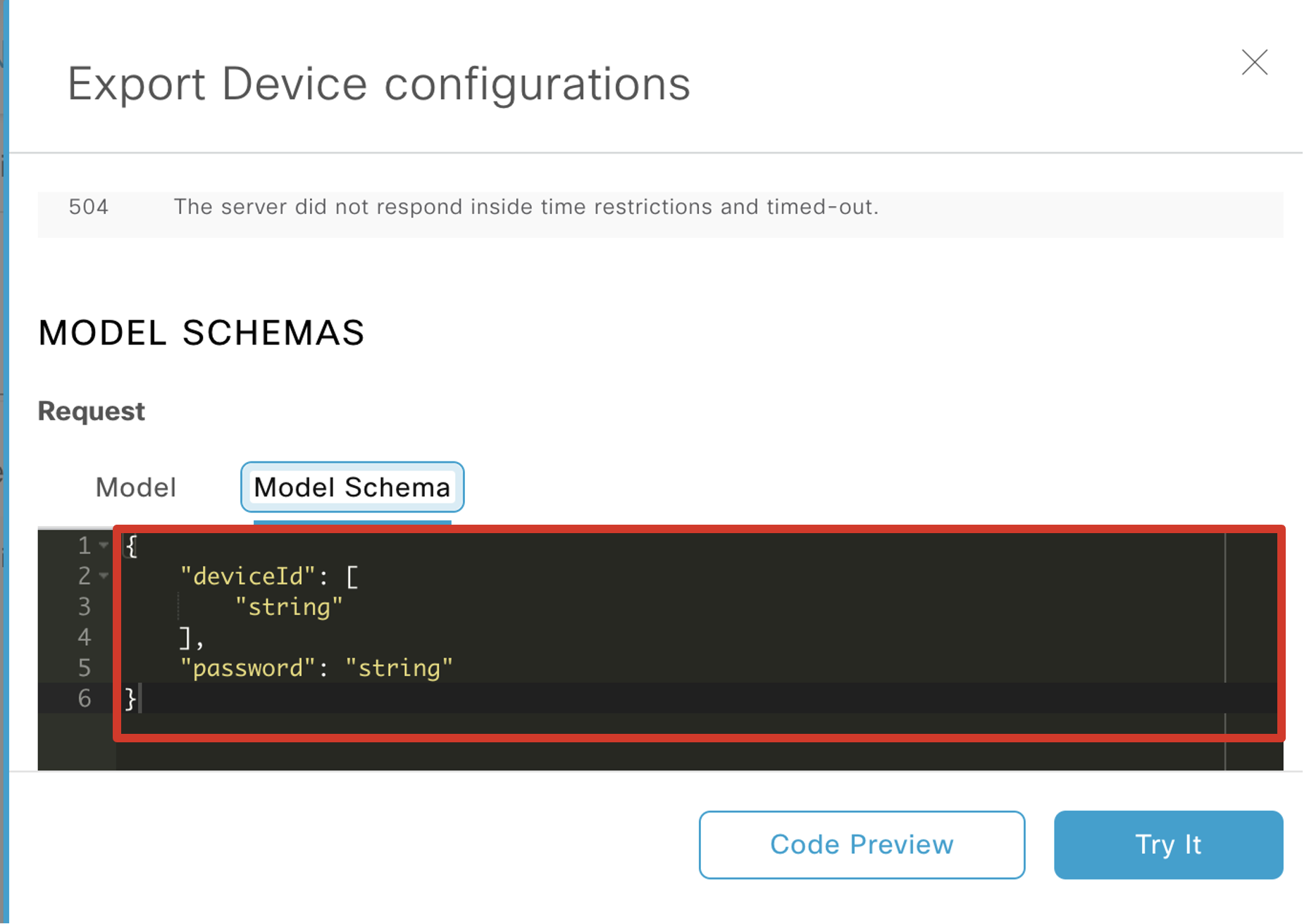Click line number 5 in the gutter
1309x924 pixels.
coord(85,668)
